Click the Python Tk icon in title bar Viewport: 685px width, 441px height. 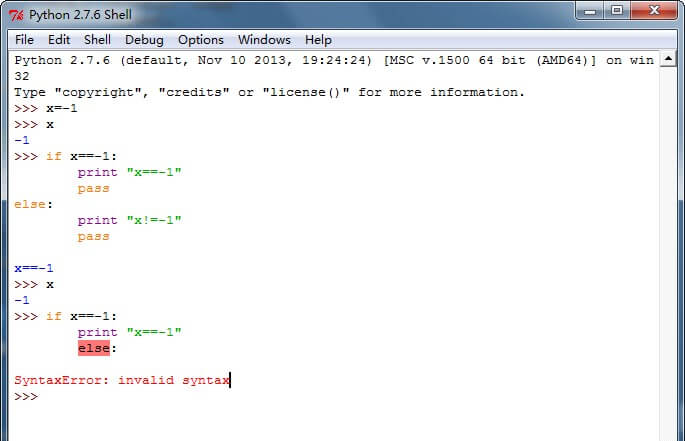[16, 15]
